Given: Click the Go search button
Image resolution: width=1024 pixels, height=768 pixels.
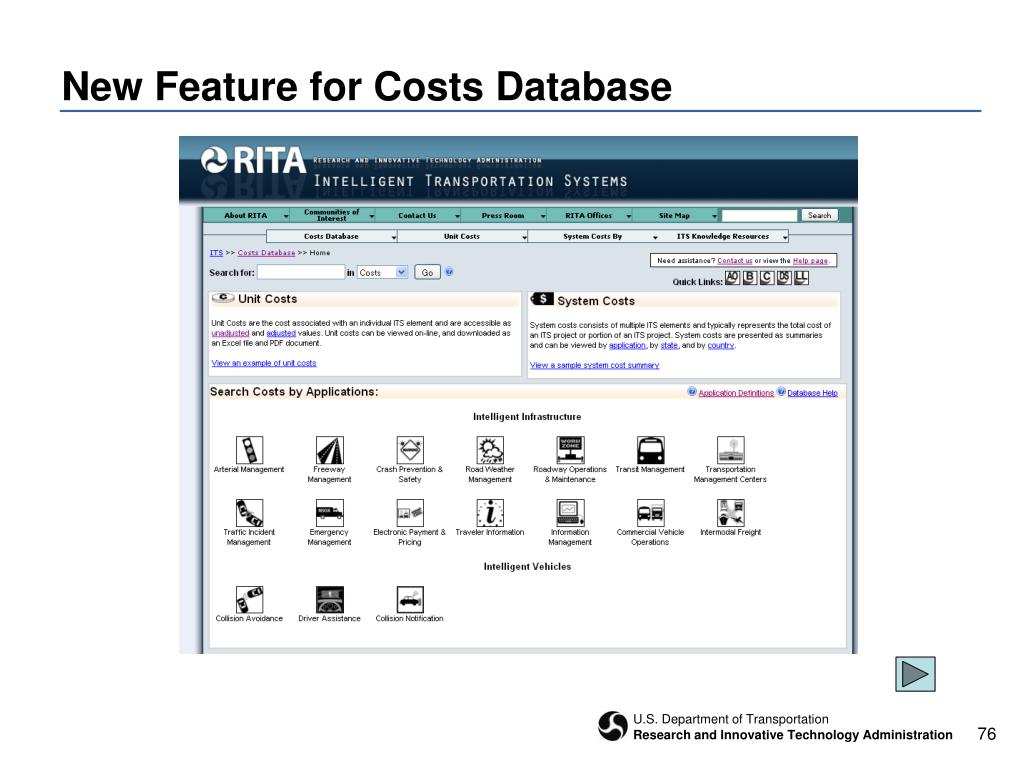Looking at the screenshot, I should coord(427,272).
